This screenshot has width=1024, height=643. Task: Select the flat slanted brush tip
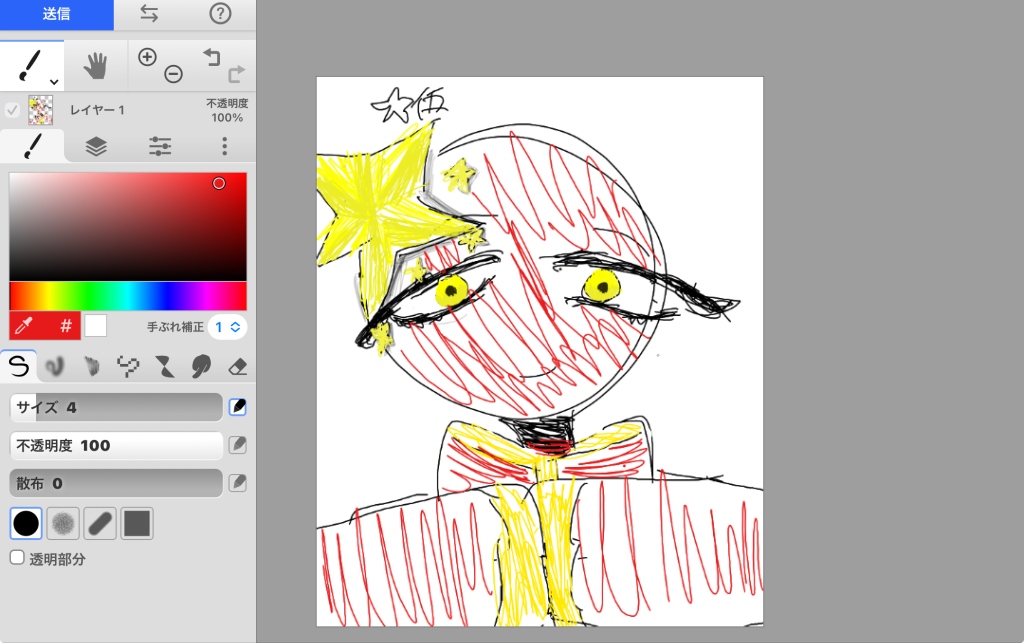coord(100,524)
